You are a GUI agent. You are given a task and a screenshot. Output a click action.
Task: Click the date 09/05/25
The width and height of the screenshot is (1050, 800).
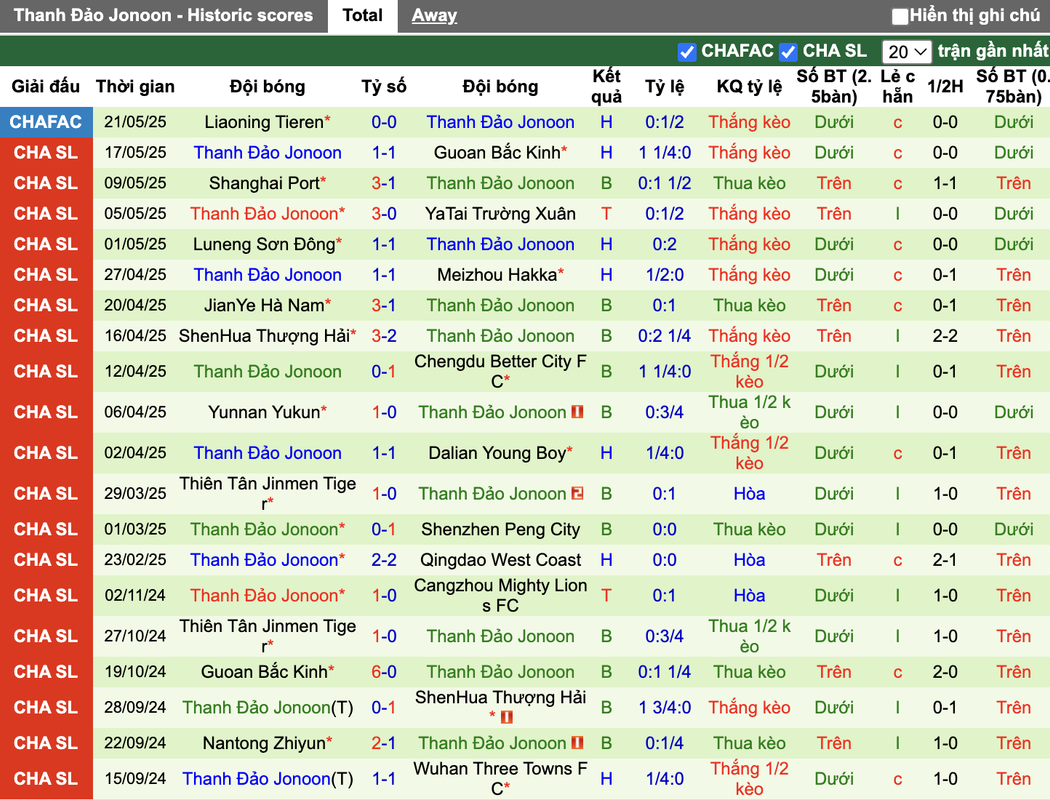pos(135,183)
